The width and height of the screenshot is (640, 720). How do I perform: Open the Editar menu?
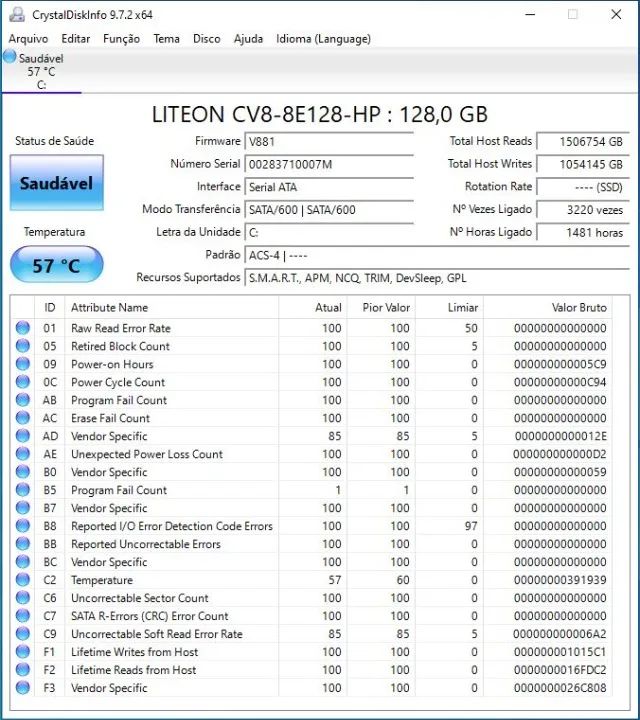[x=76, y=39]
